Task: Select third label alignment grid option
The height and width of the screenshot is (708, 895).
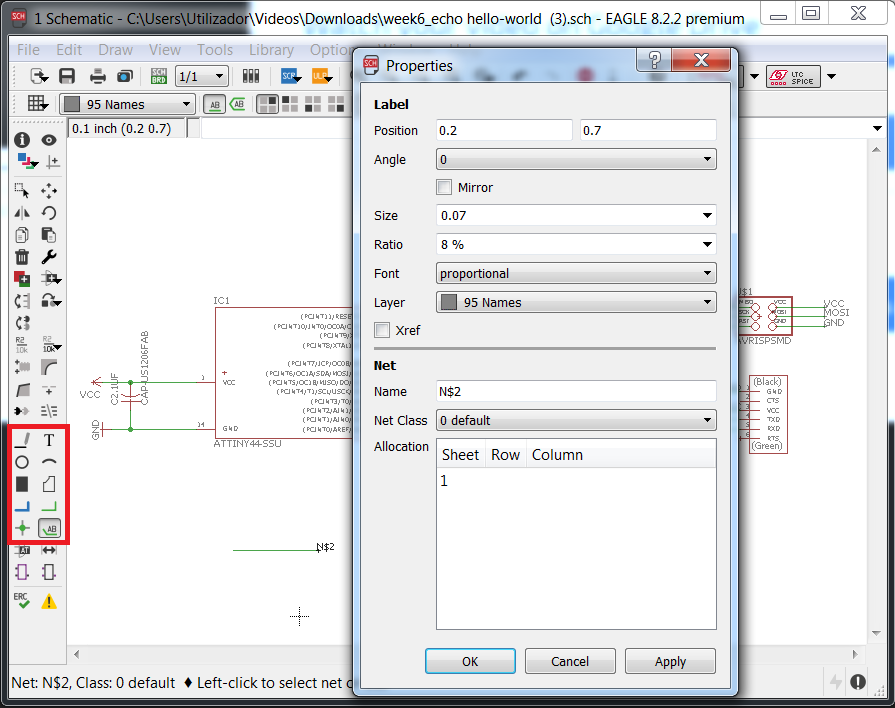Action: tap(313, 104)
